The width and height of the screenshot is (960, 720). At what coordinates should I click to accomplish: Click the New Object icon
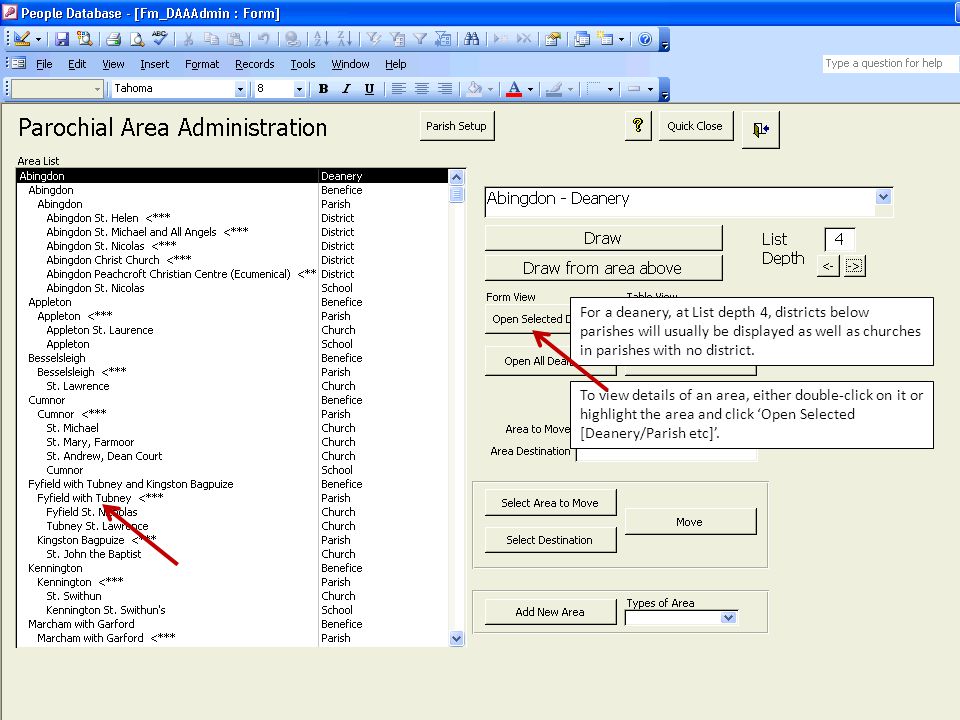tap(605, 39)
